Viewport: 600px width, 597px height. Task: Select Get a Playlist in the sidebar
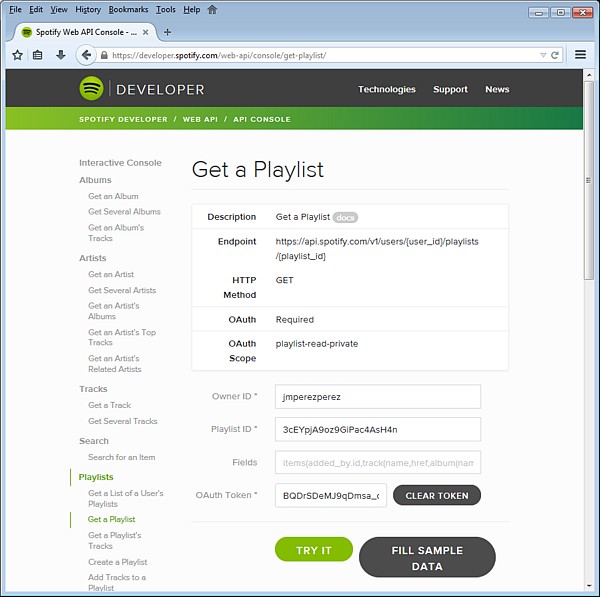click(111, 519)
